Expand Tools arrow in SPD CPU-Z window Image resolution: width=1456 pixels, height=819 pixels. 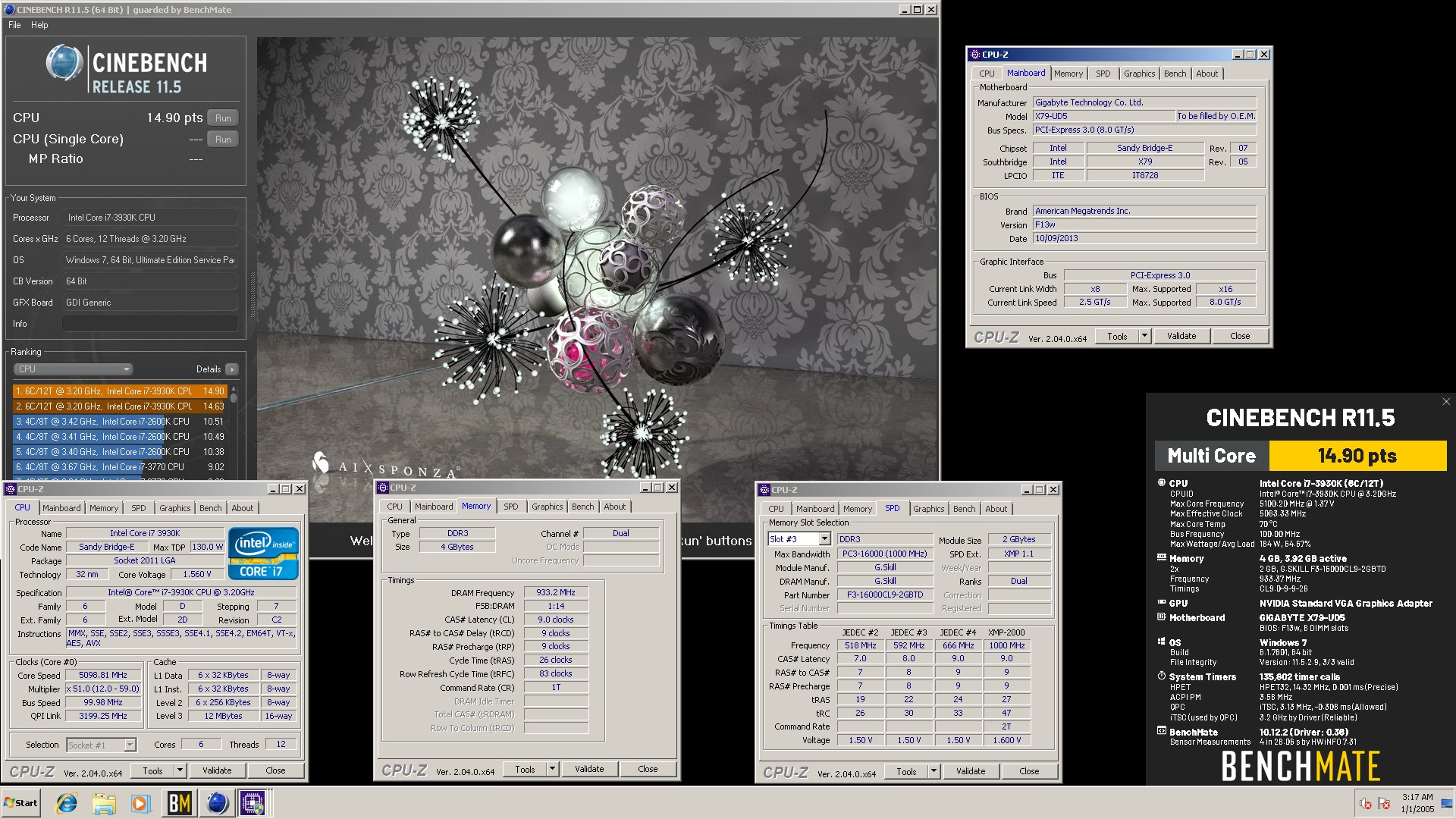pyautogui.click(x=934, y=771)
